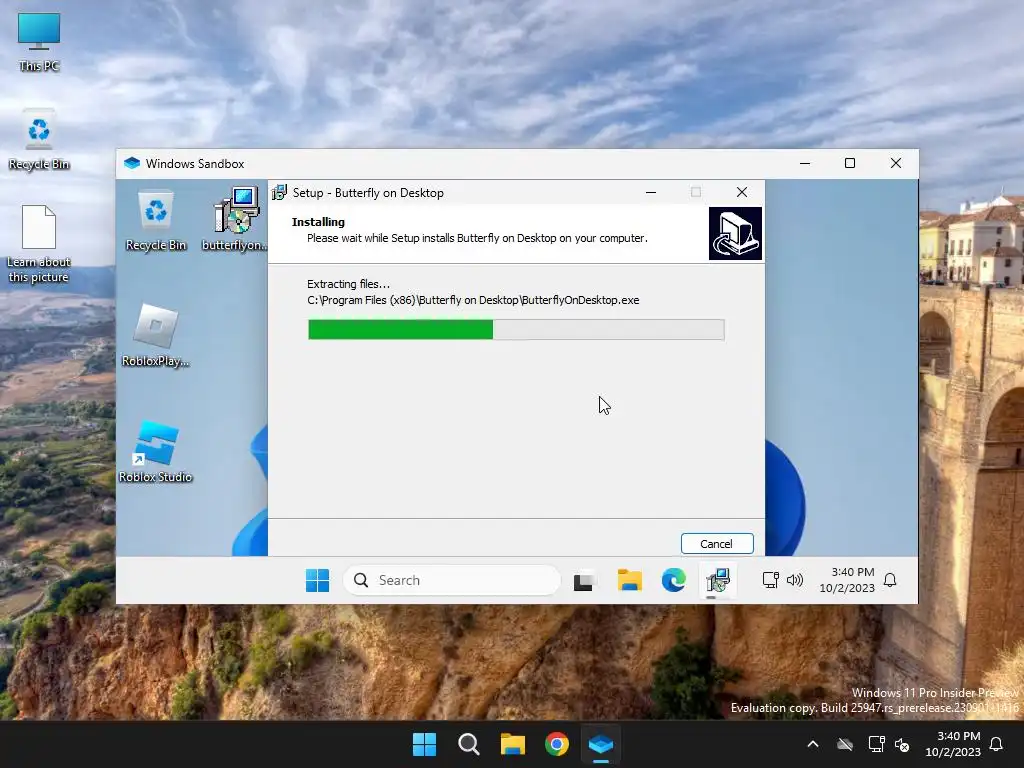1024x768 pixels.
Task: Select Windows Sandbox in host taskbar
Action: pos(601,744)
